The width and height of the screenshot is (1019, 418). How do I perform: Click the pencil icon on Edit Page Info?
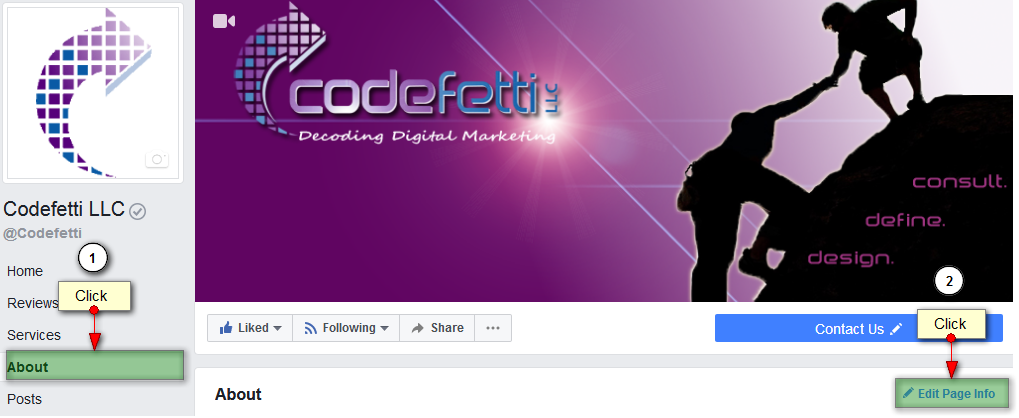(x=909, y=393)
